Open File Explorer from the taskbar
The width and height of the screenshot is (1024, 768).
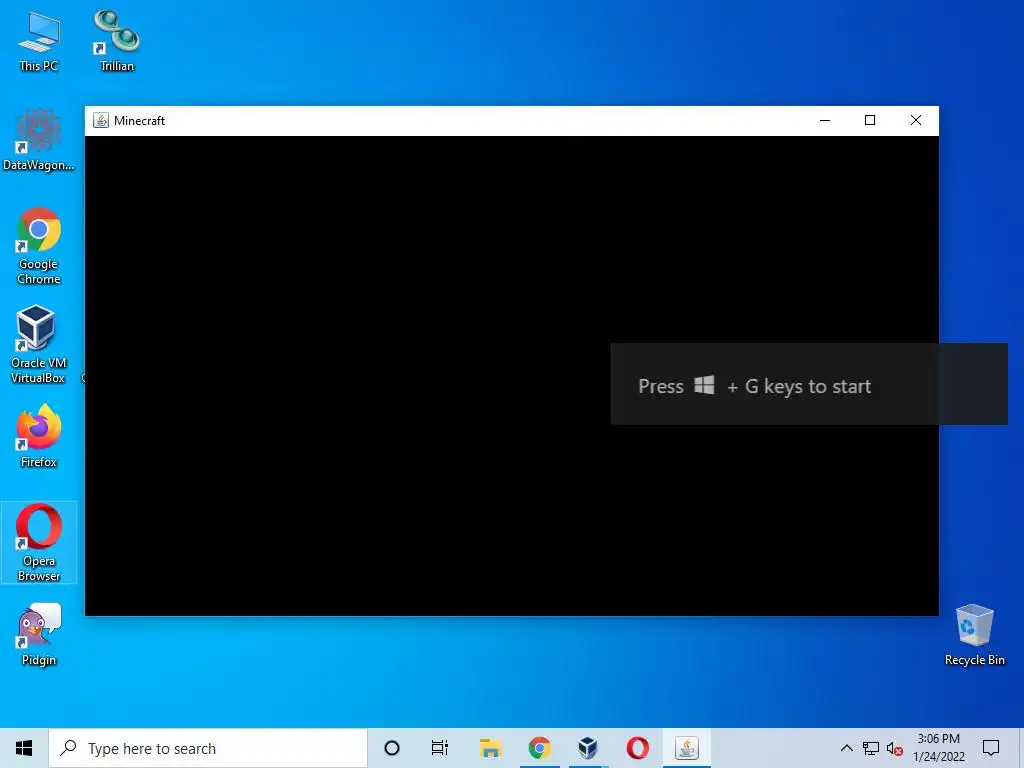tap(490, 748)
